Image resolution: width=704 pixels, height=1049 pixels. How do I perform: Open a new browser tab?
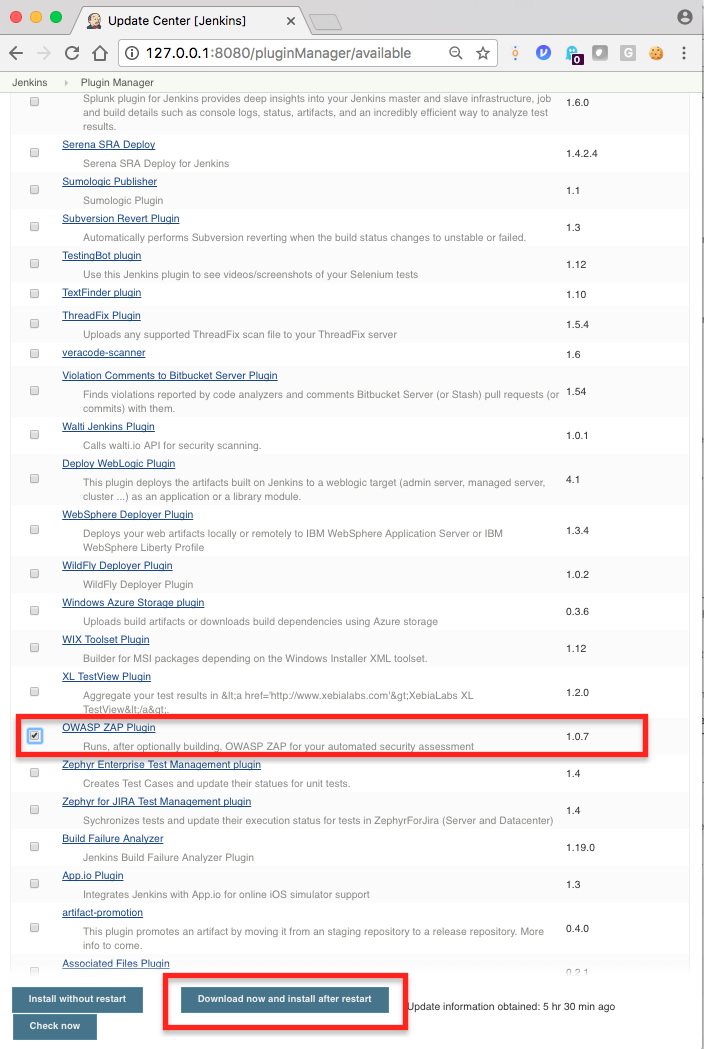(x=326, y=23)
